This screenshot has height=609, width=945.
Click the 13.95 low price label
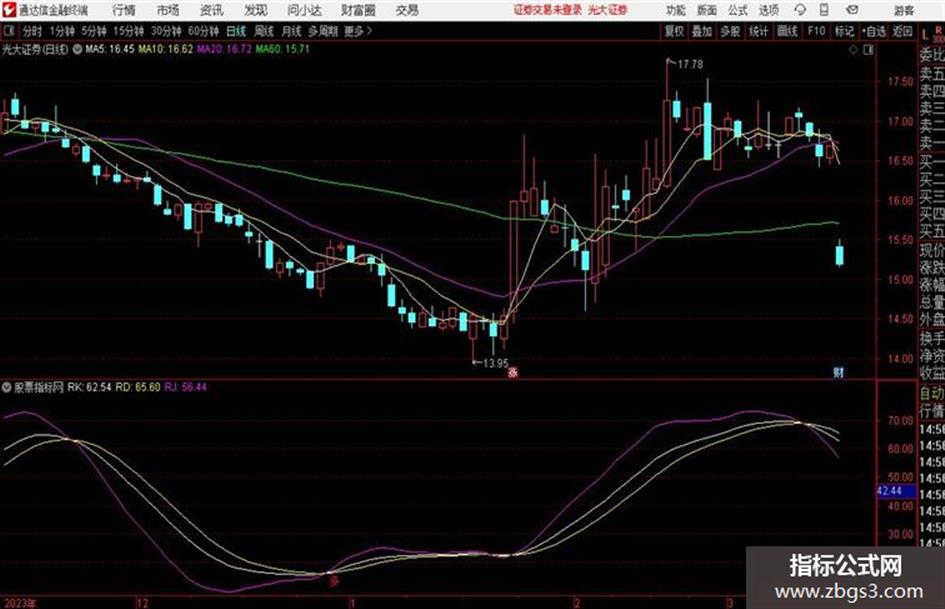pos(495,363)
